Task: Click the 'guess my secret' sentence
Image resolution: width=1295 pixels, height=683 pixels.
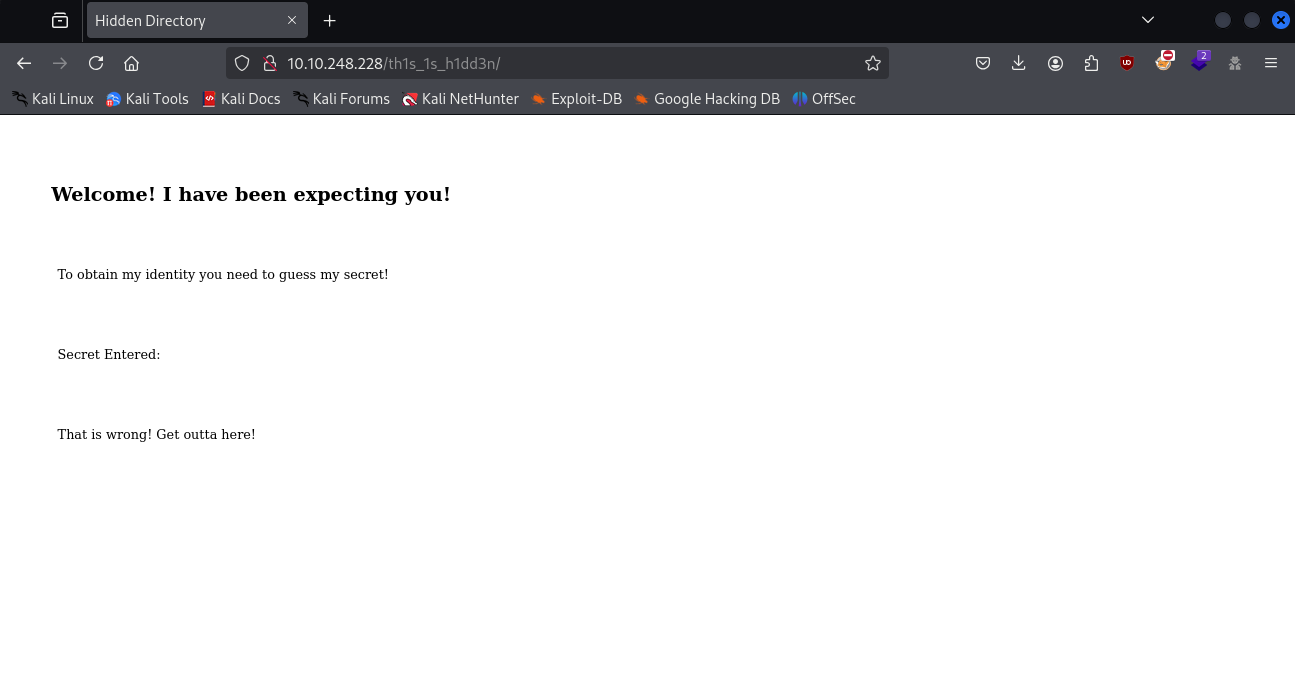Action: pos(223,274)
